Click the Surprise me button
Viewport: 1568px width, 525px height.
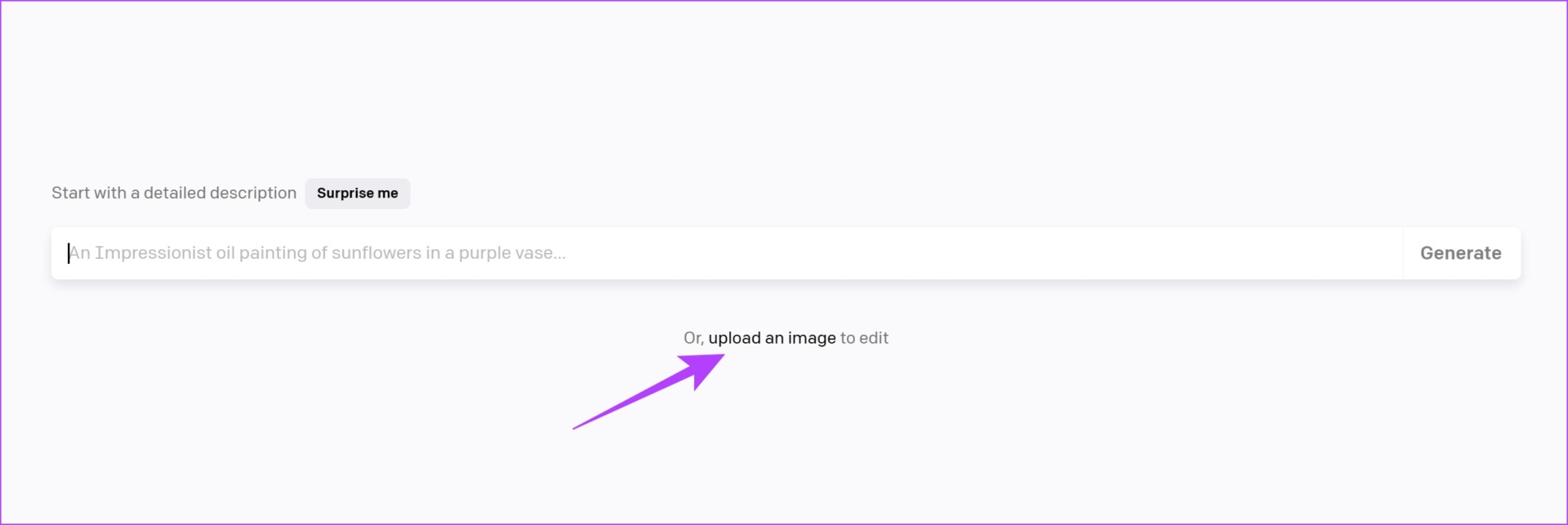[x=358, y=194]
